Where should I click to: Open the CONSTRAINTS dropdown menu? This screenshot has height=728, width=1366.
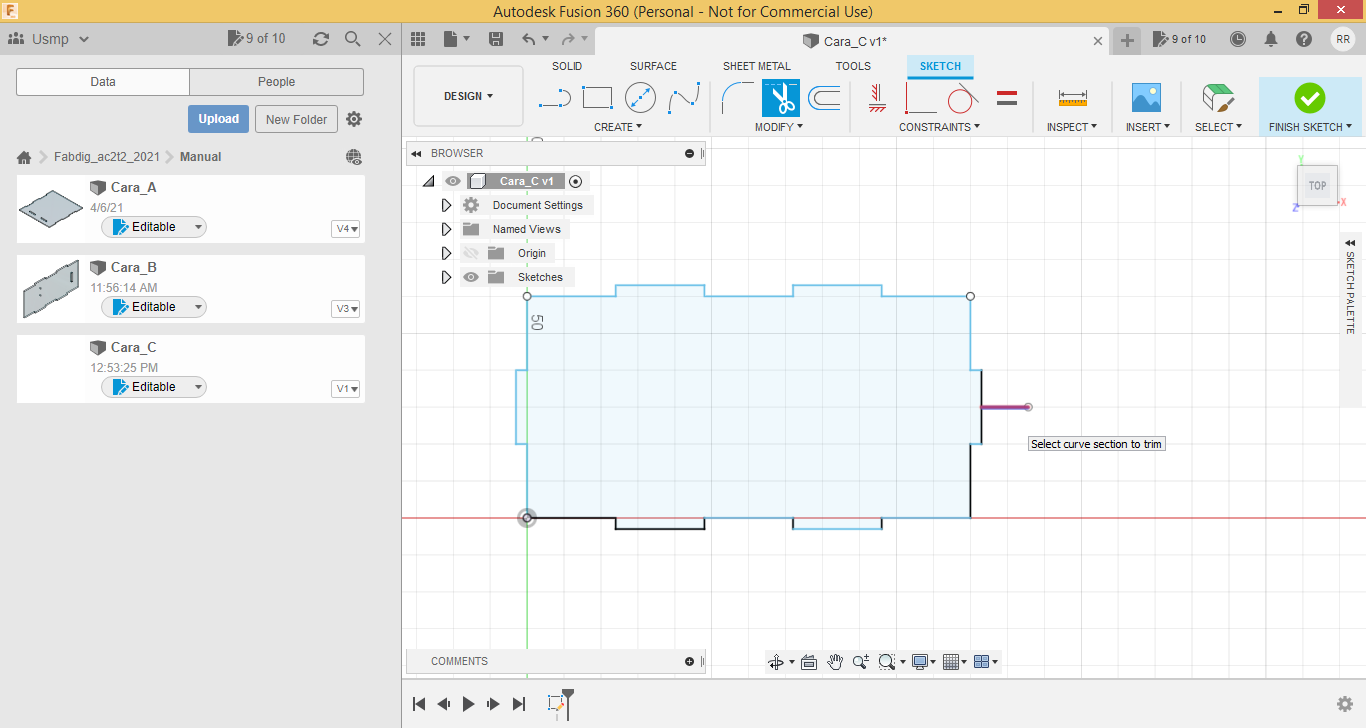(939, 127)
